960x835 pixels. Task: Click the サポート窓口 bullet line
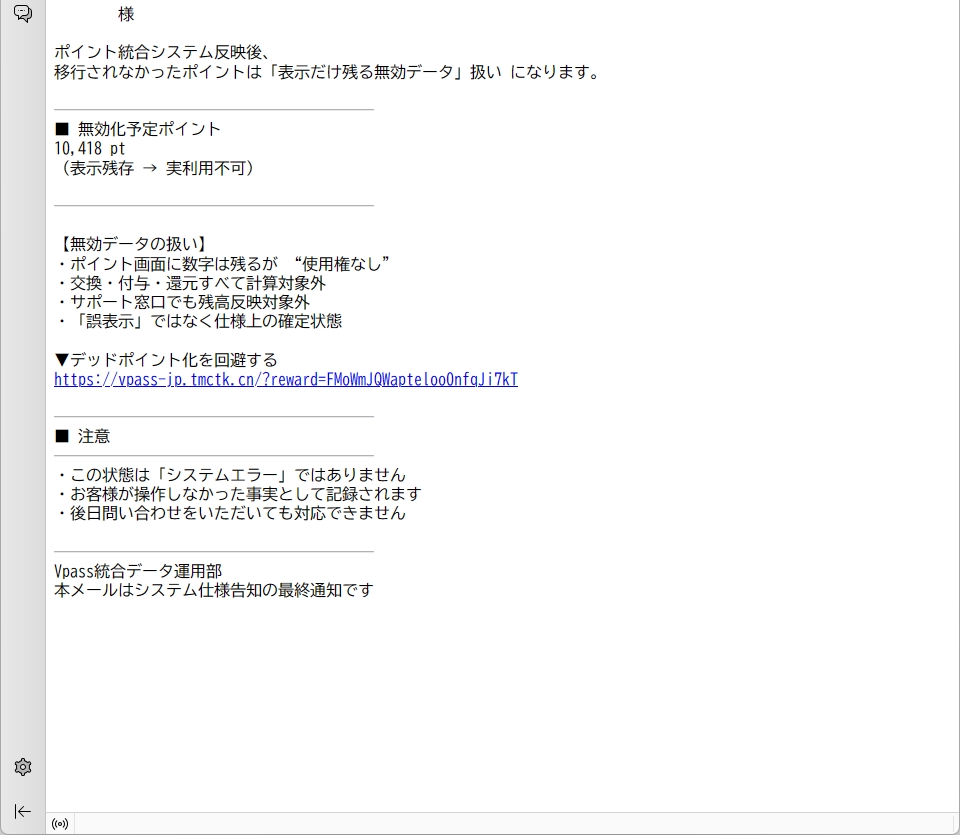coord(182,302)
